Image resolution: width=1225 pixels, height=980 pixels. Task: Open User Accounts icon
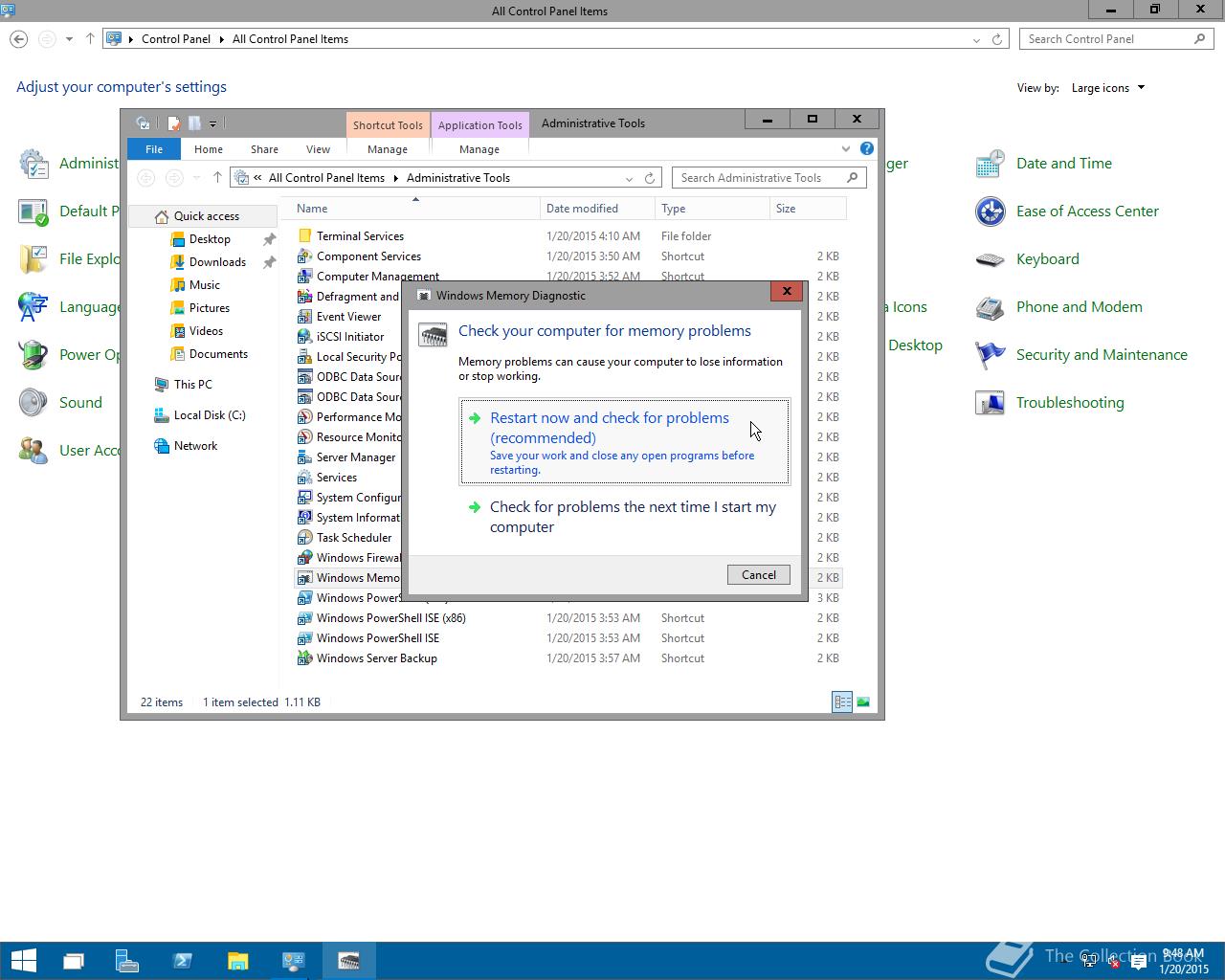pyautogui.click(x=68, y=451)
